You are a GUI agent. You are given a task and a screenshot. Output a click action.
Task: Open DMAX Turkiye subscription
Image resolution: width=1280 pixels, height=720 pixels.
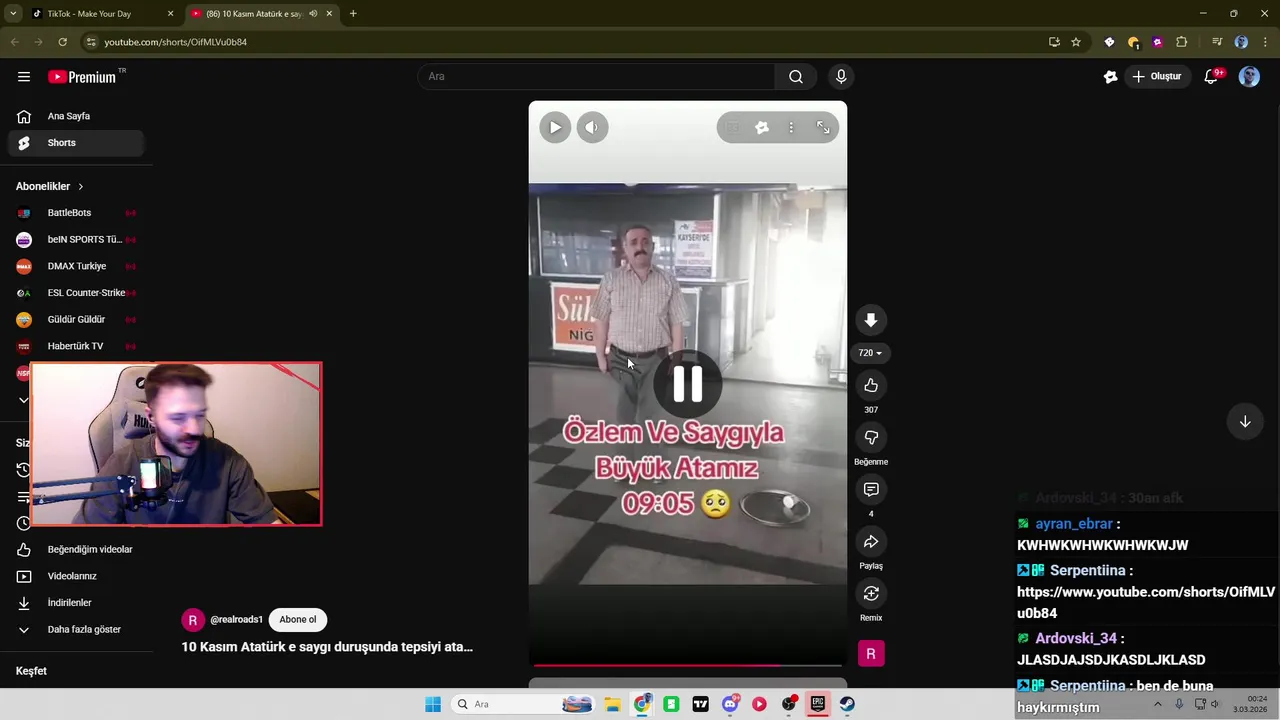pos(77,266)
